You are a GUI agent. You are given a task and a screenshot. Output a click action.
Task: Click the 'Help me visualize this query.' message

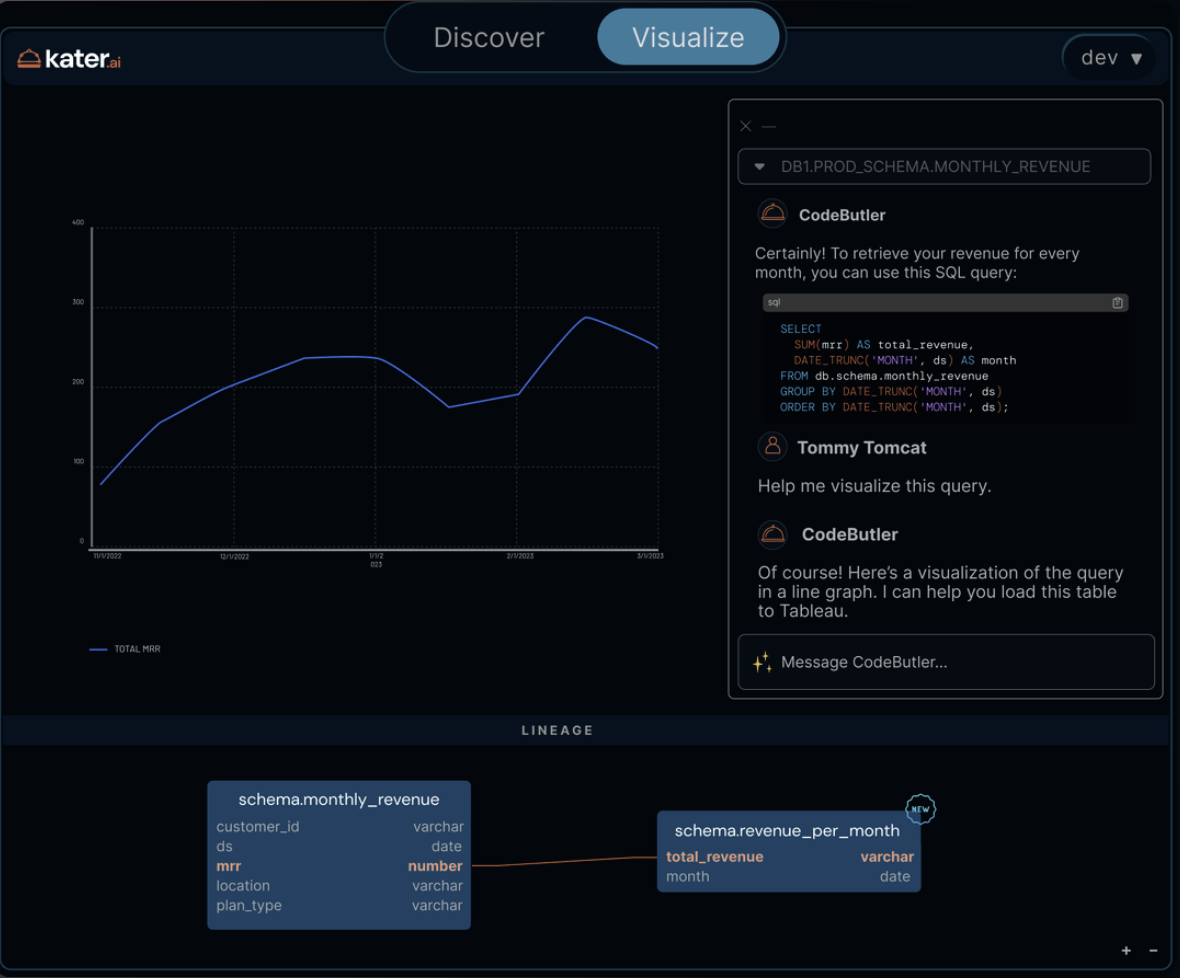[874, 486]
